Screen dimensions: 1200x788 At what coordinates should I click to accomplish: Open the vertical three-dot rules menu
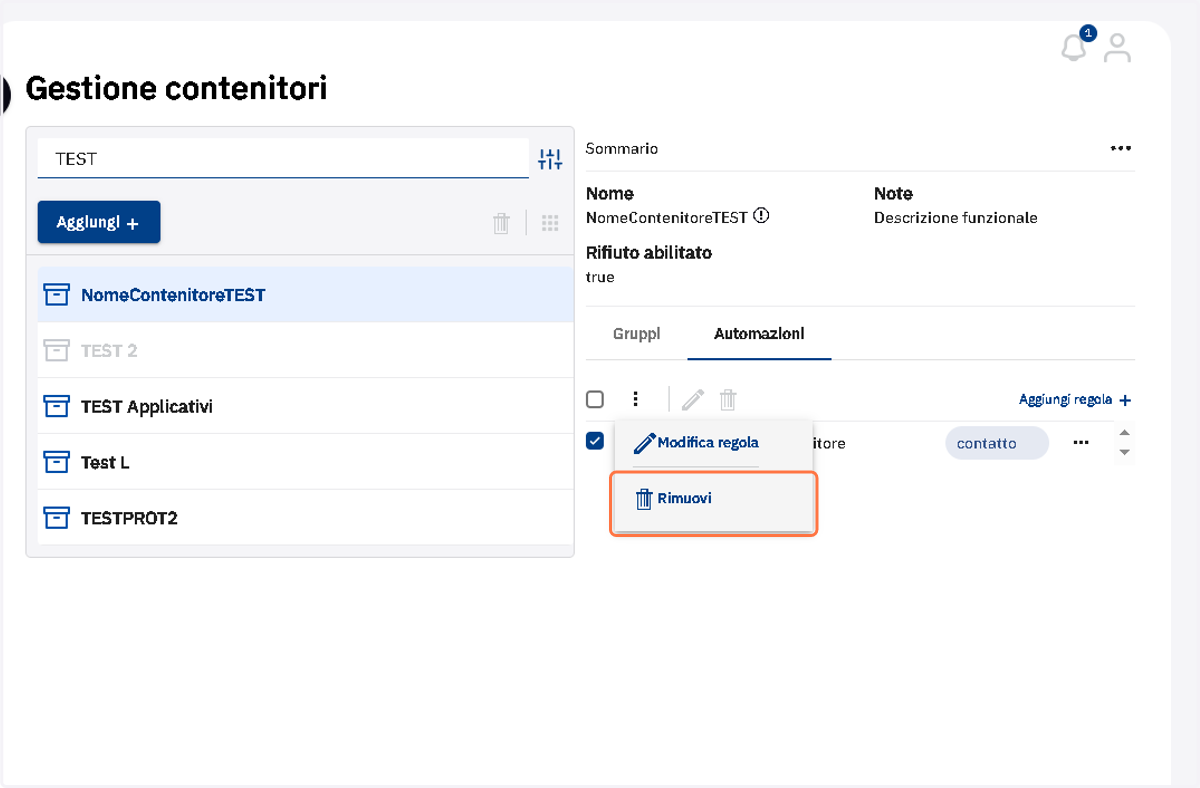(635, 399)
